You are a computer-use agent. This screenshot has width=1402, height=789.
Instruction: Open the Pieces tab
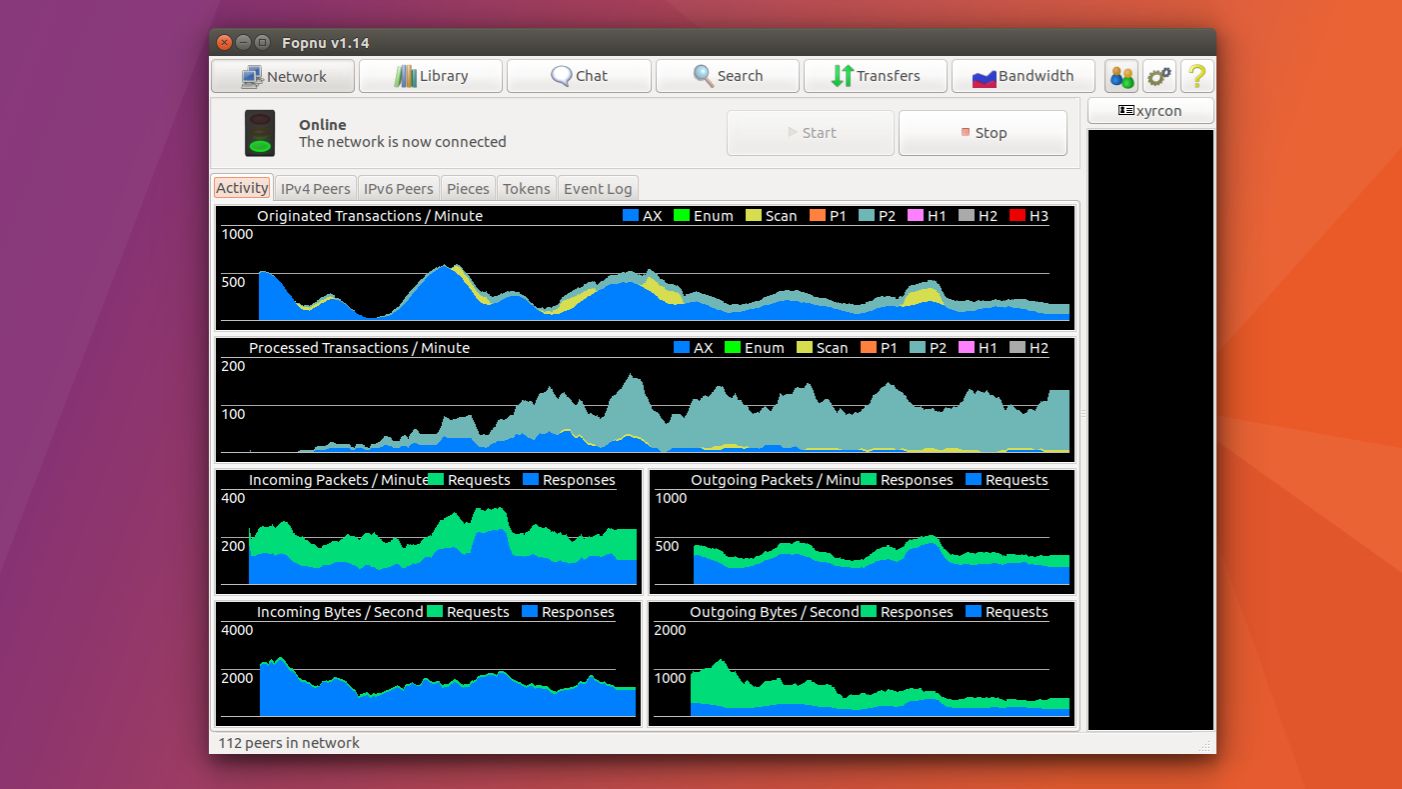coord(468,188)
